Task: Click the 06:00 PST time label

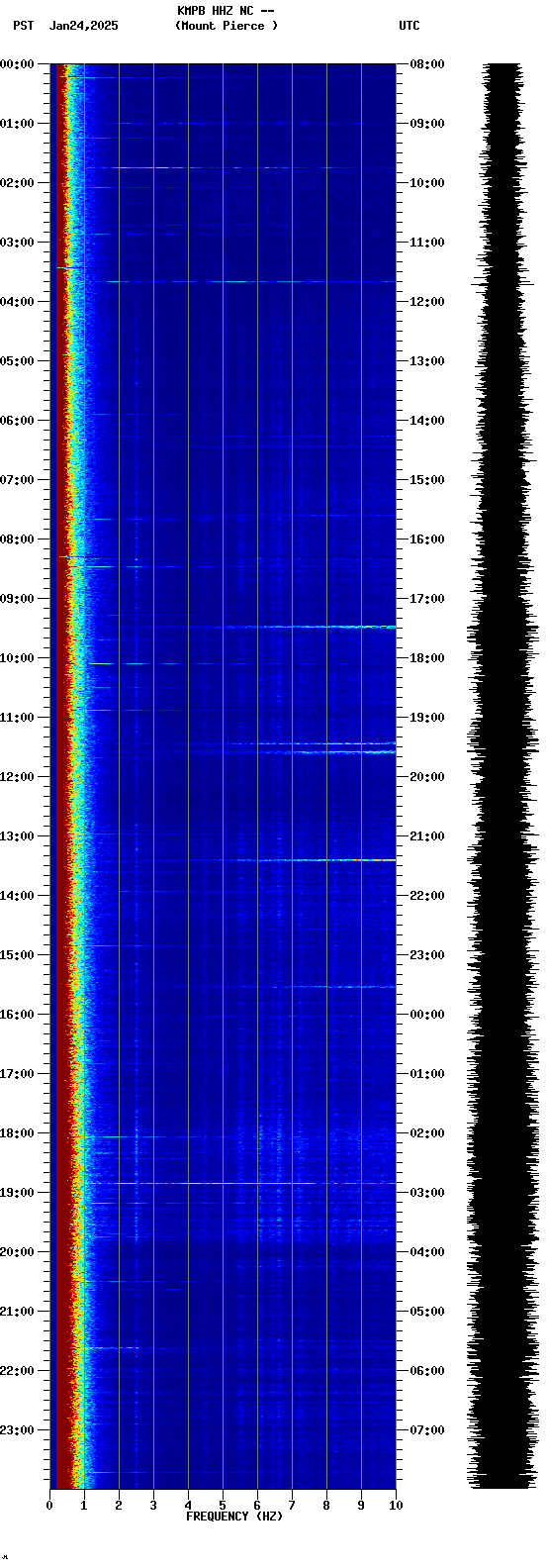Action: pos(17,421)
